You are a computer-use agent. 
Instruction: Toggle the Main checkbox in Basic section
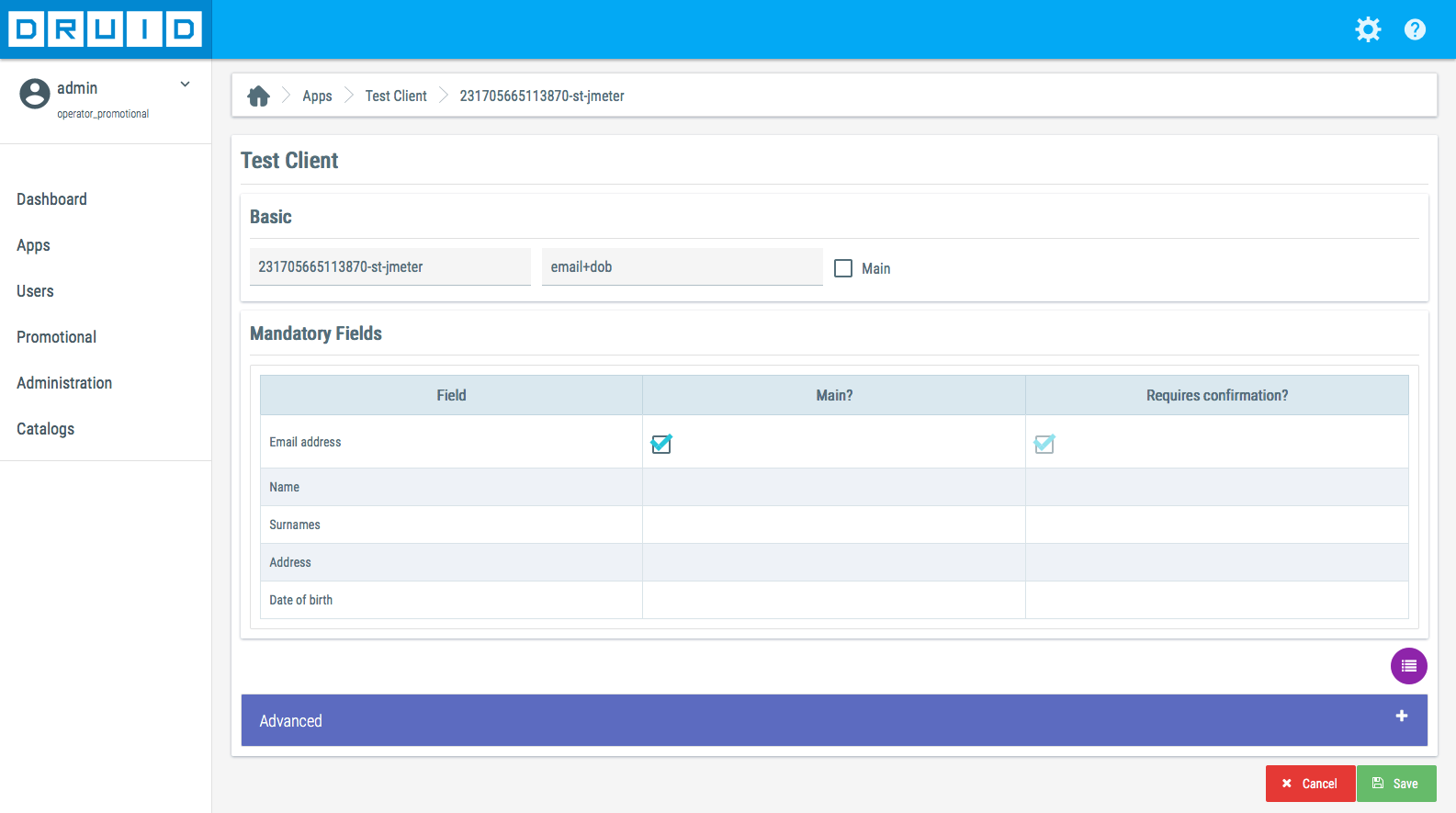click(x=843, y=268)
